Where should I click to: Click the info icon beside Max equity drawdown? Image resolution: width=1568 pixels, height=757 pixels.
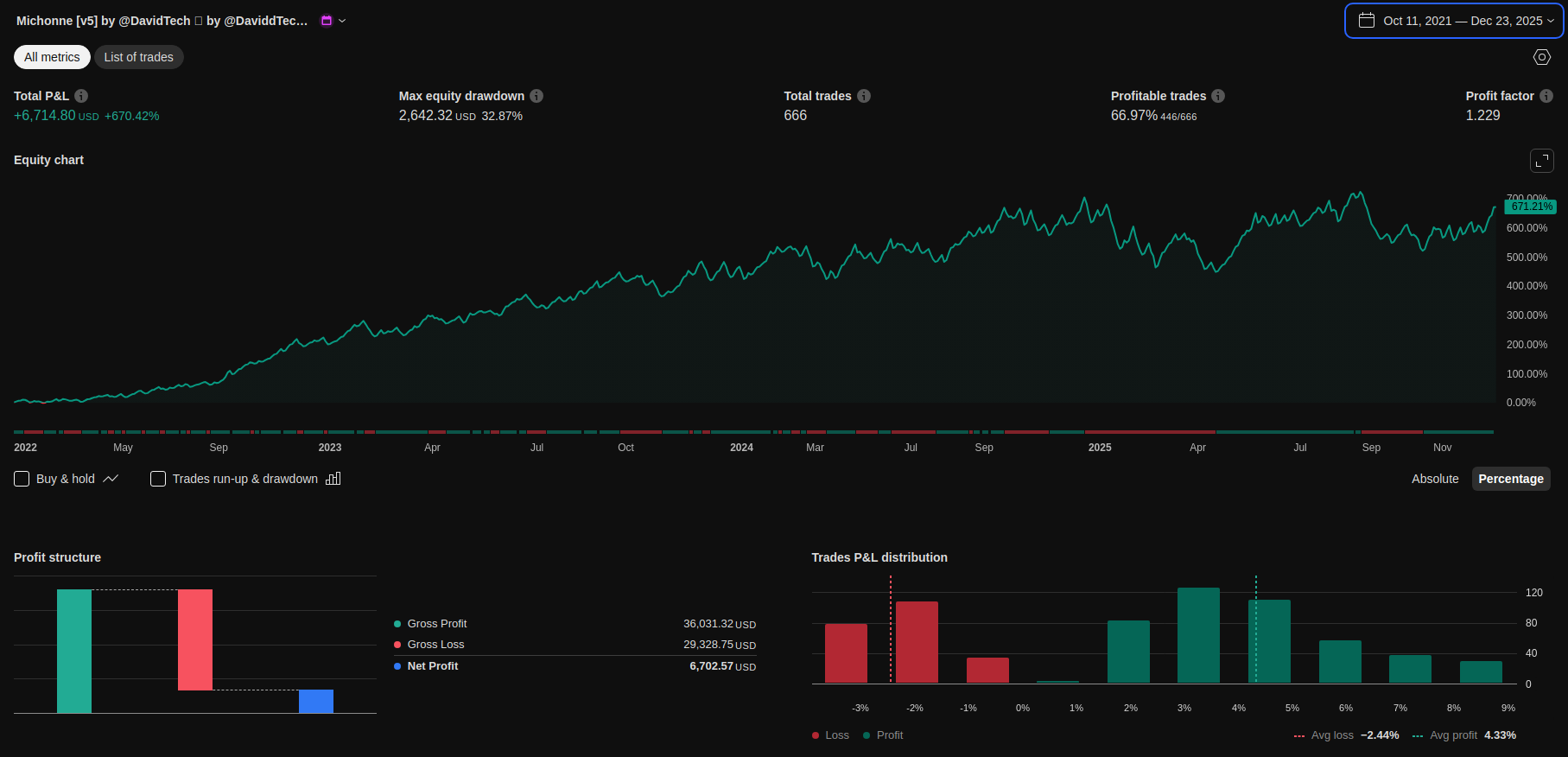tap(536, 96)
